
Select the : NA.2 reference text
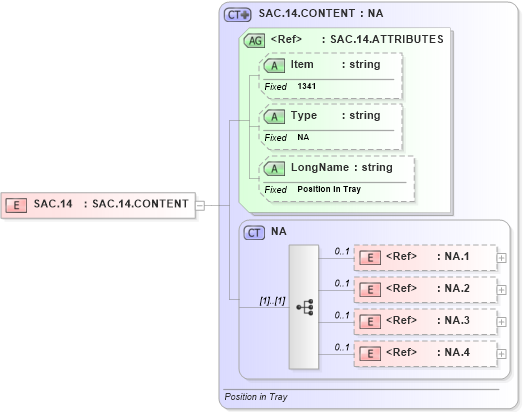453,288
